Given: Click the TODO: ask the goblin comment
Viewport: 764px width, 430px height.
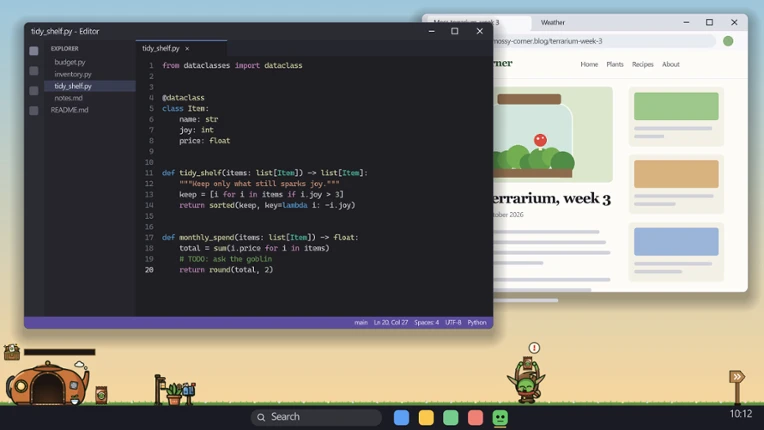Looking at the screenshot, I should pos(226,259).
